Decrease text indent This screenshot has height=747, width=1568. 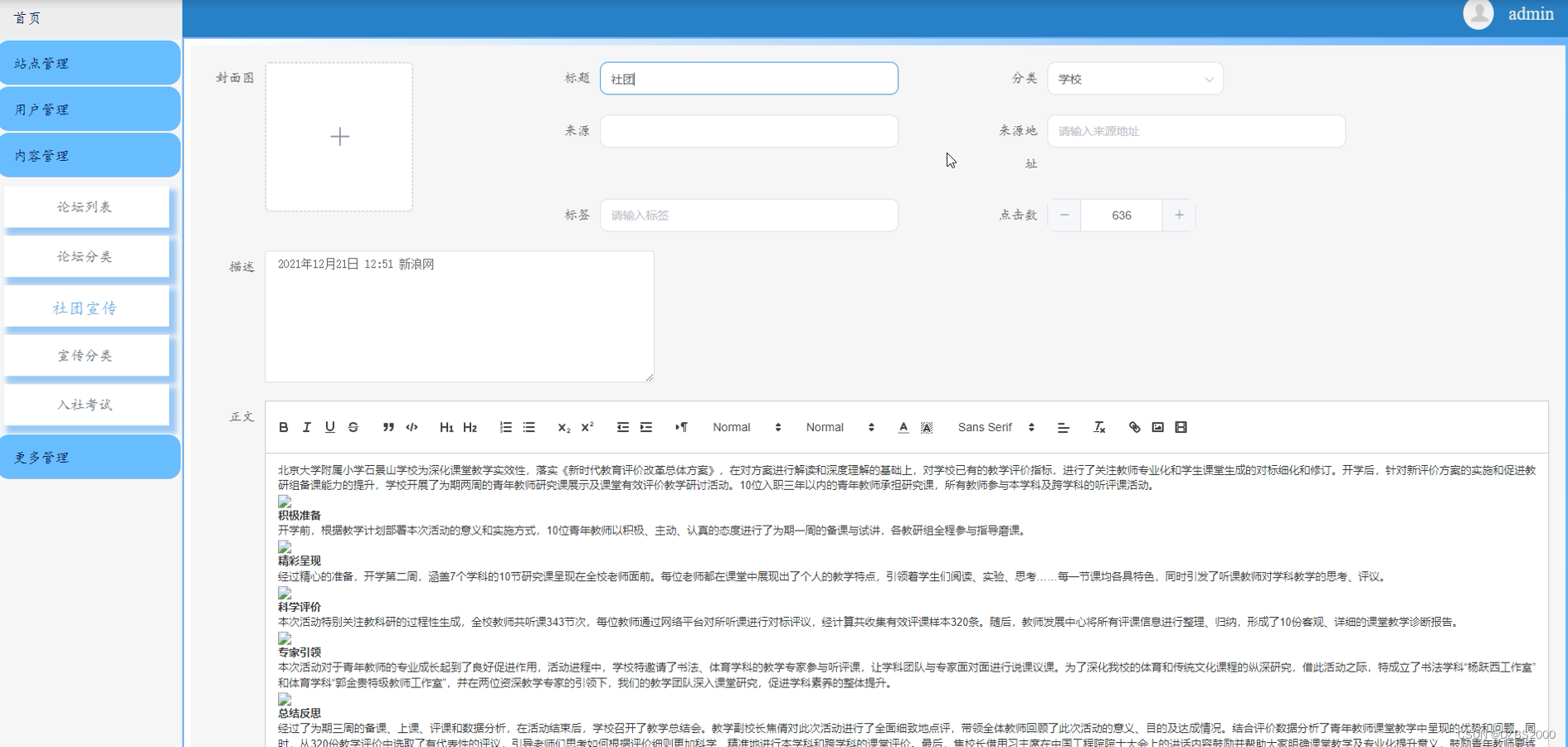622,427
